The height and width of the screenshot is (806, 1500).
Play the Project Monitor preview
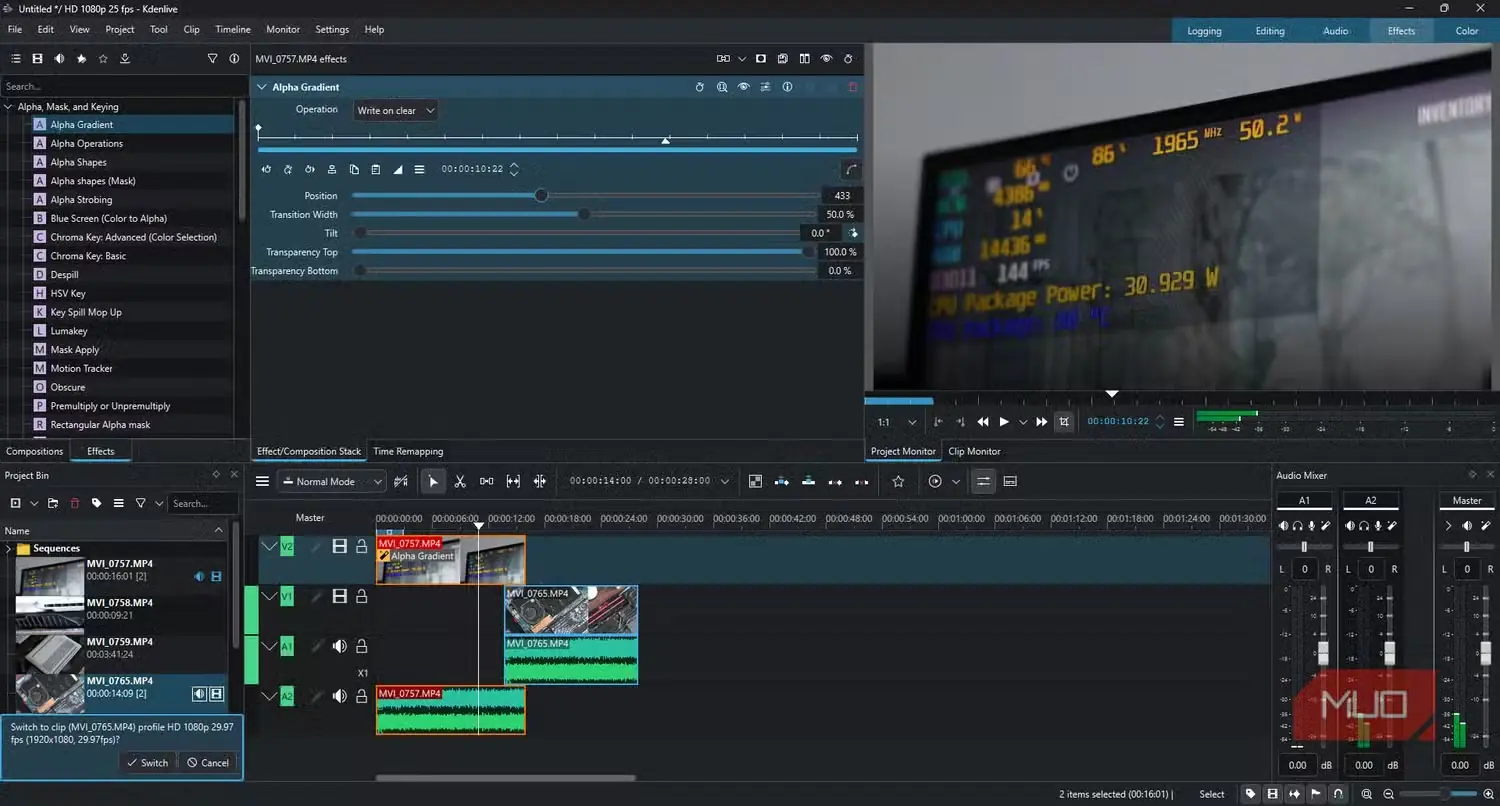pos(1004,422)
